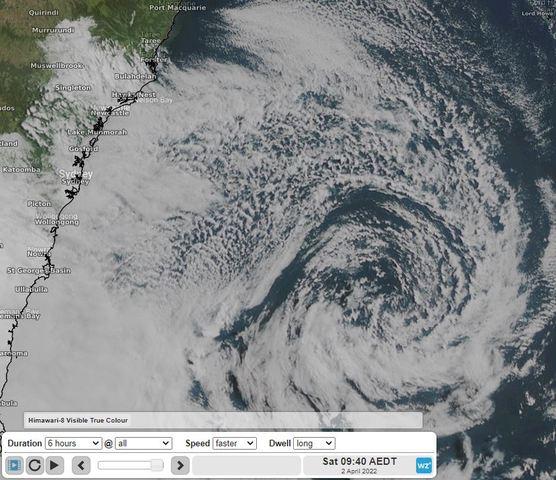Open the Dwell dropdown set to long
The image size is (556, 480).
pyautogui.click(x=314, y=443)
